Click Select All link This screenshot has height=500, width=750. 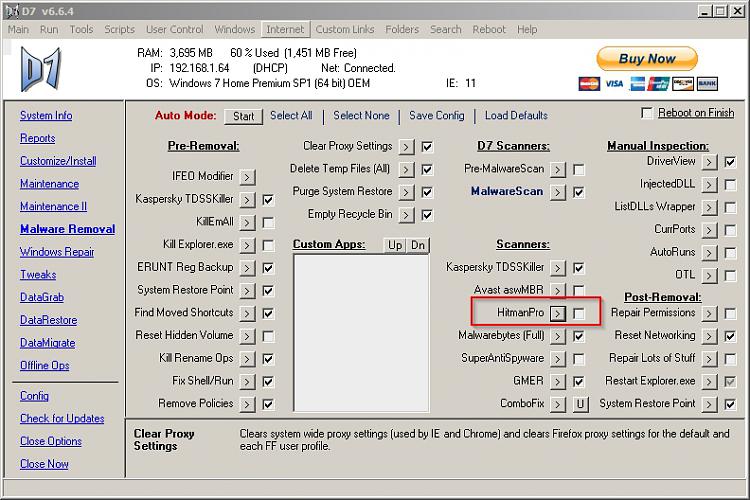coord(291,115)
